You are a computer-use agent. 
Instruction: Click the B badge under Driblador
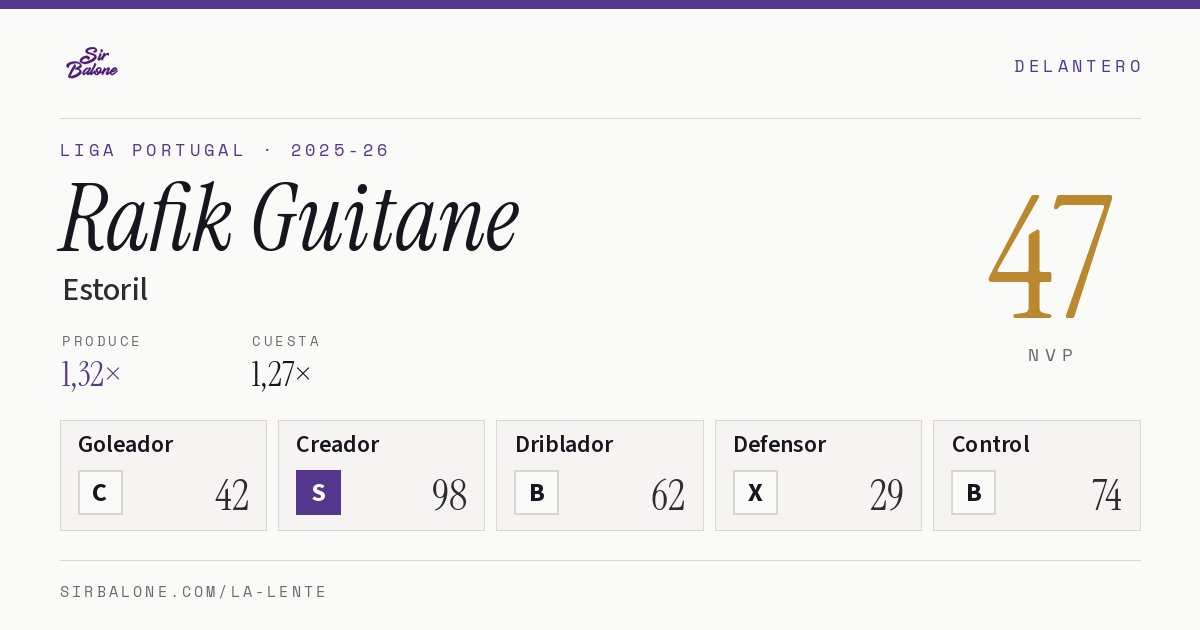point(536,493)
